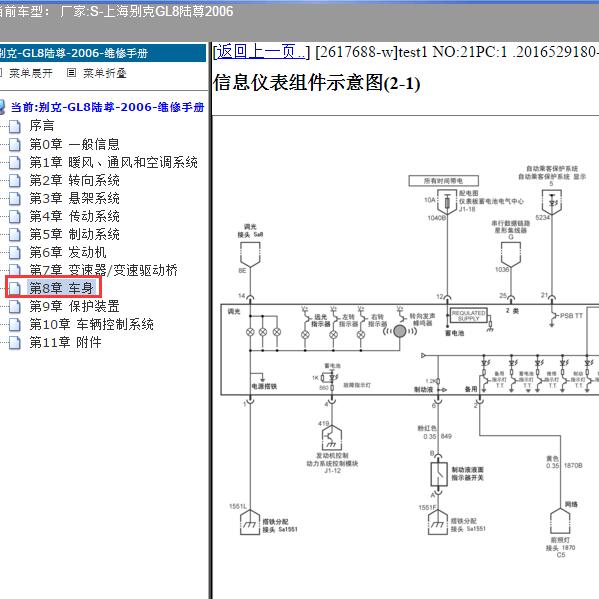Click the 所有时间带电 box in diagram
599x599 pixels.
click(443, 181)
